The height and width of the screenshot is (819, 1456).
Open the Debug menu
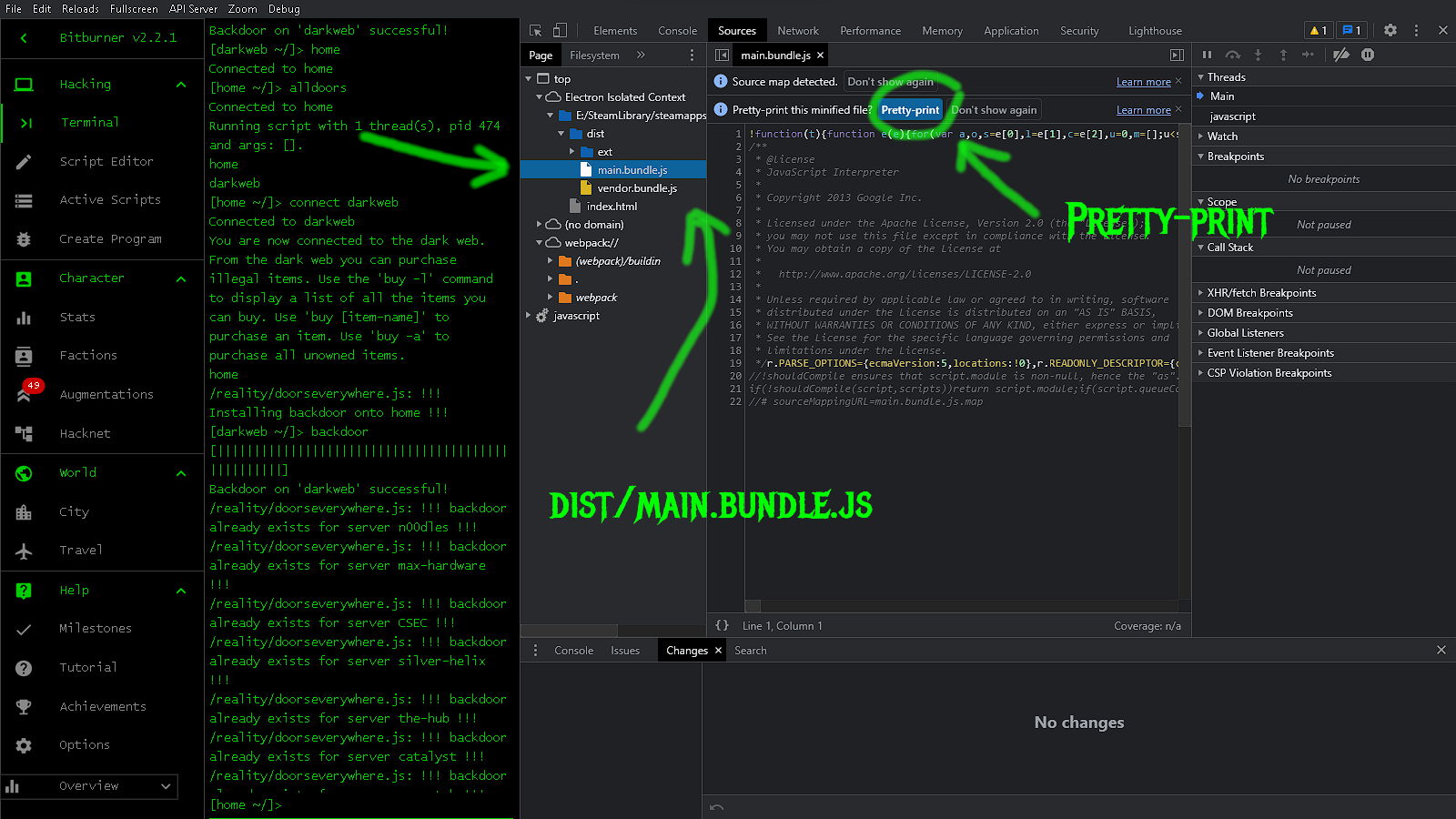284,8
